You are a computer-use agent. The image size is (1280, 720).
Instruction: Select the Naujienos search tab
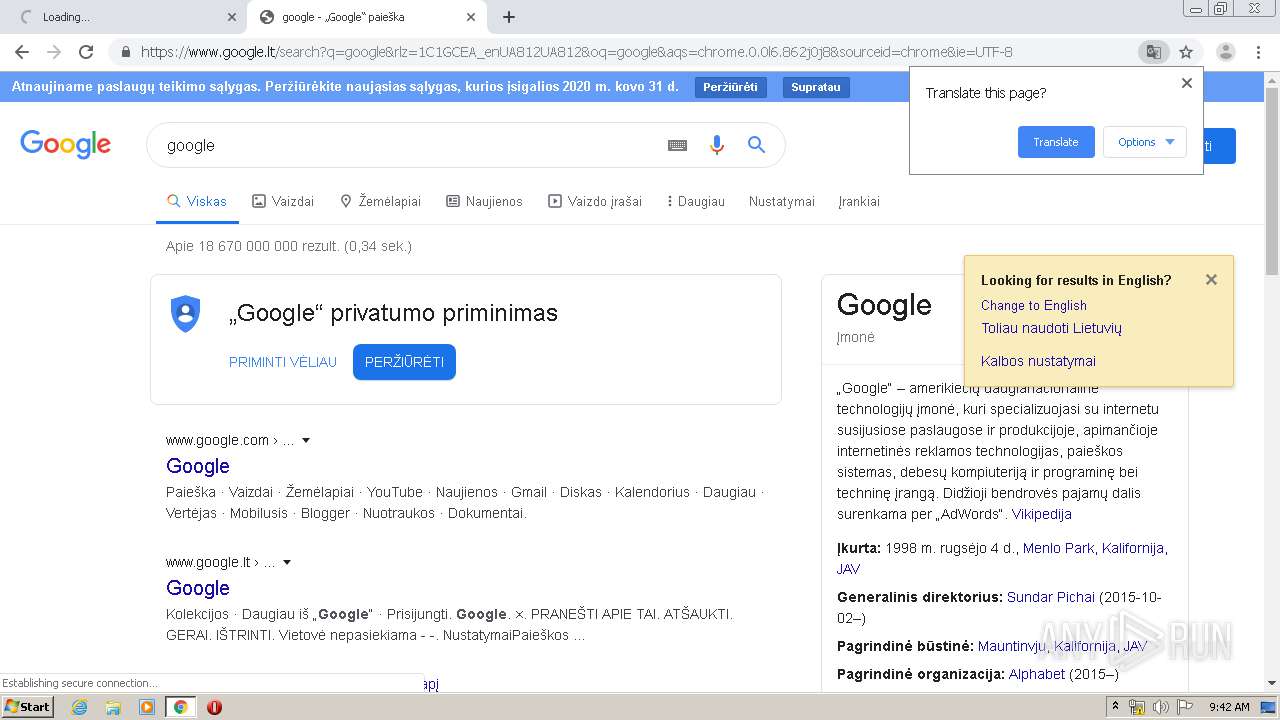coord(484,201)
